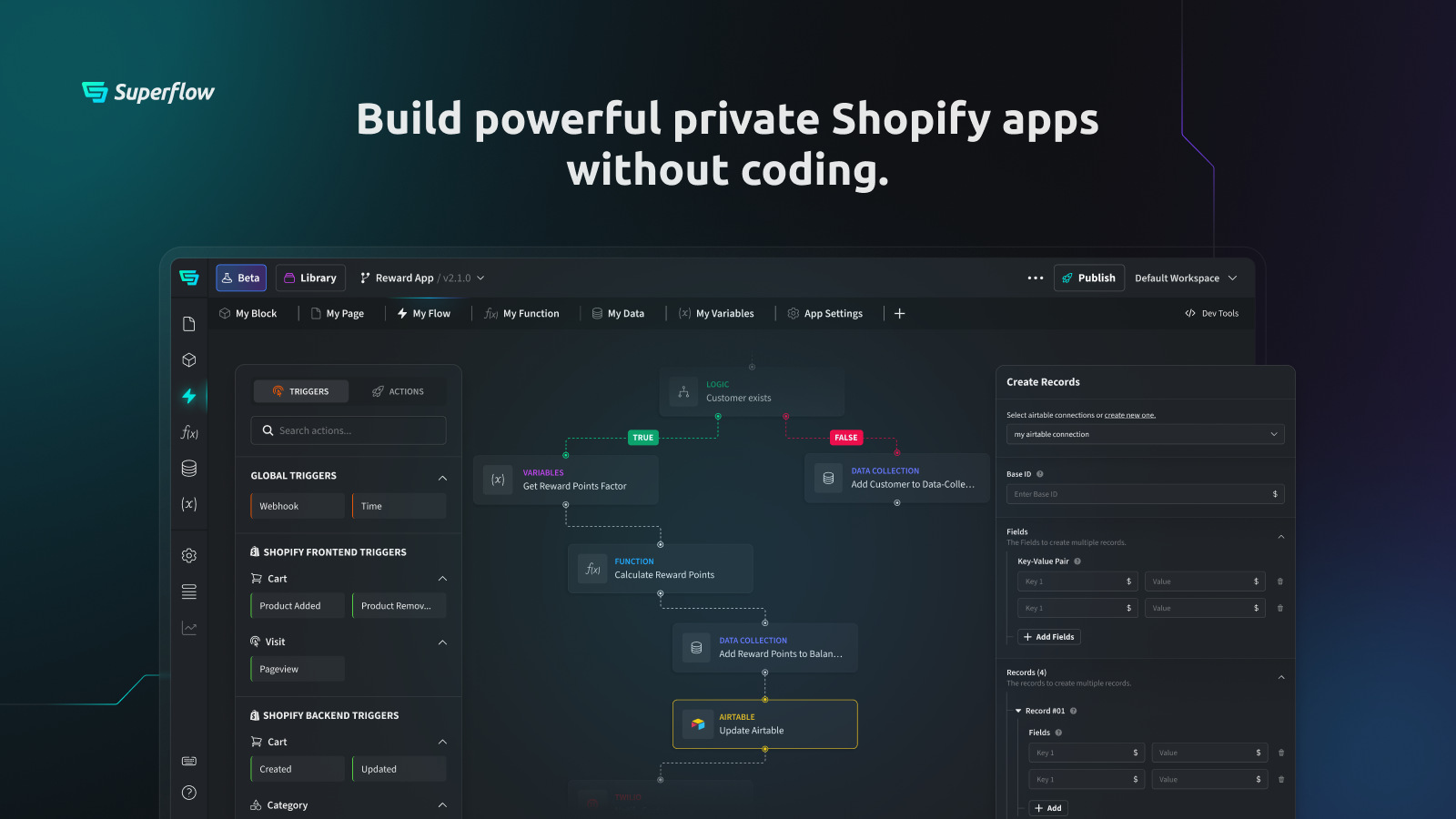The height and width of the screenshot is (819, 1456).
Task: Open the My Variables tab
Action: pyautogui.click(x=716, y=314)
